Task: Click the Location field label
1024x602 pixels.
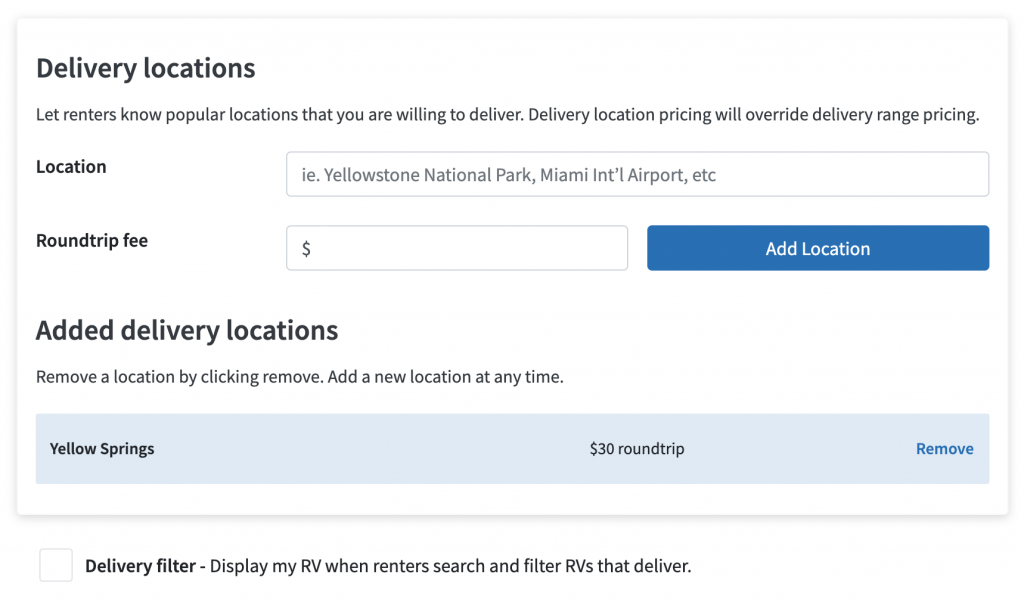Action: (x=71, y=166)
